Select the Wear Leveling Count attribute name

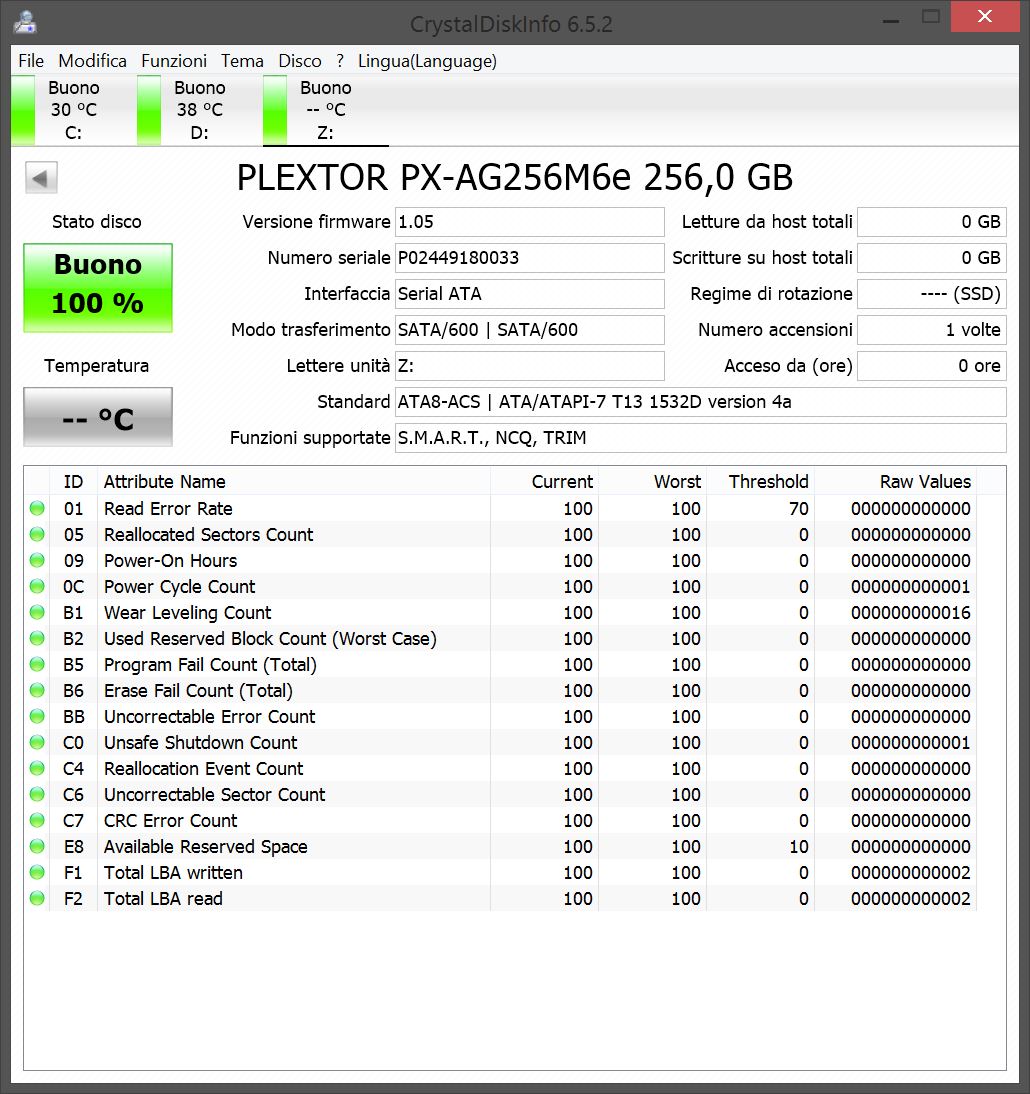(x=187, y=613)
